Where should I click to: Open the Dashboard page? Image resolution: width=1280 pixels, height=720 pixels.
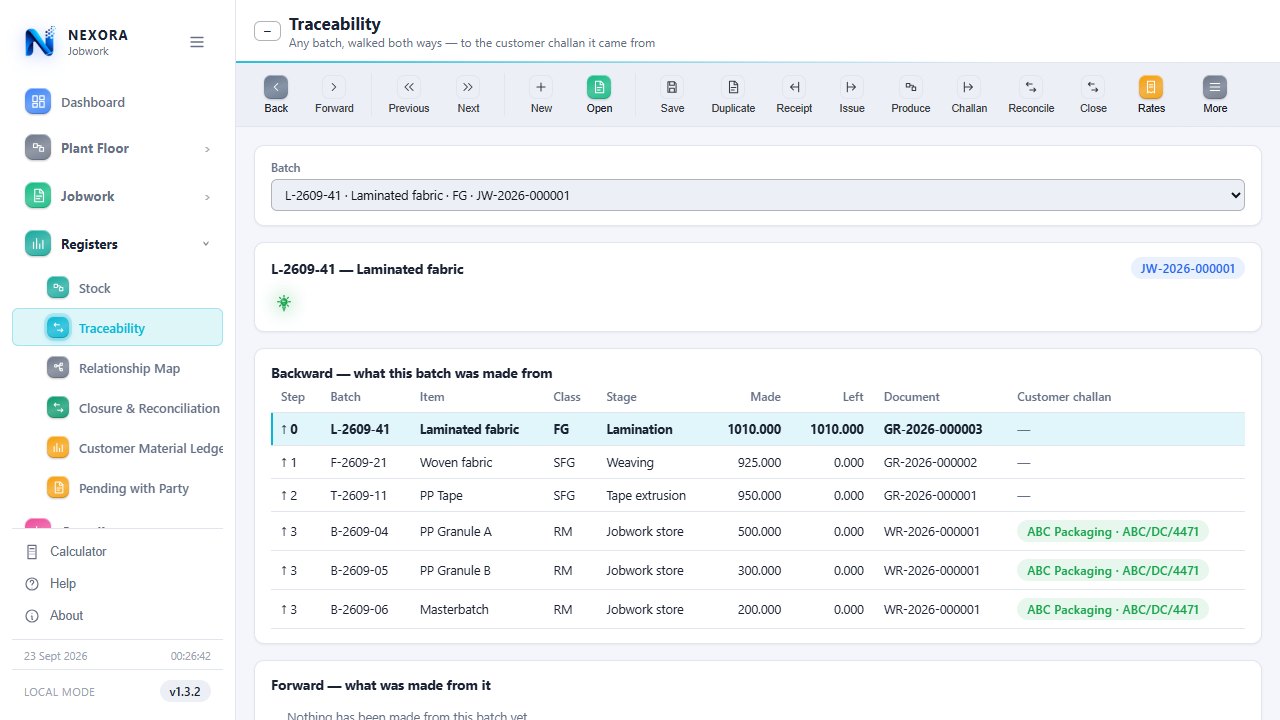point(118,102)
